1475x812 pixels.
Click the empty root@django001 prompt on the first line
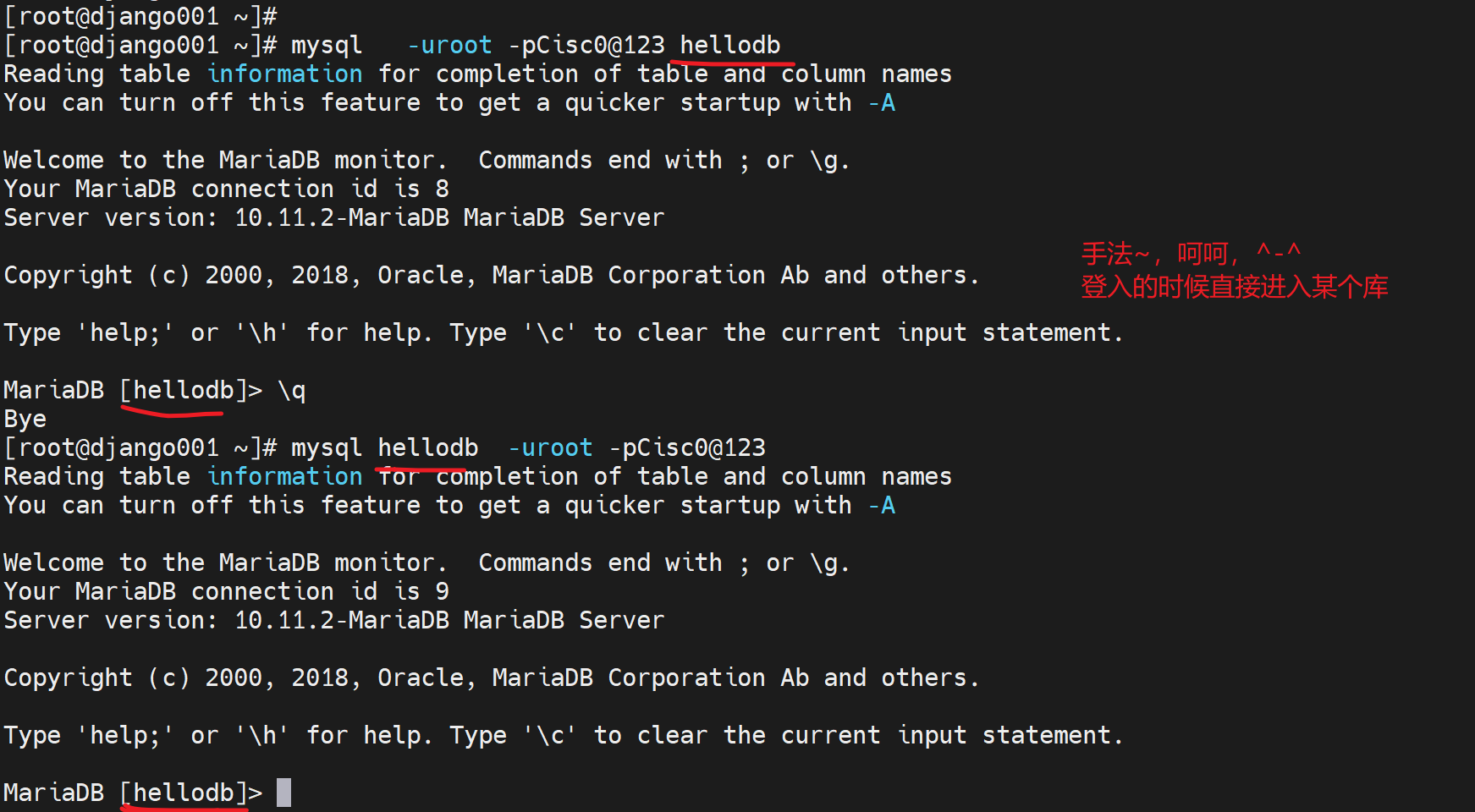coord(140,16)
